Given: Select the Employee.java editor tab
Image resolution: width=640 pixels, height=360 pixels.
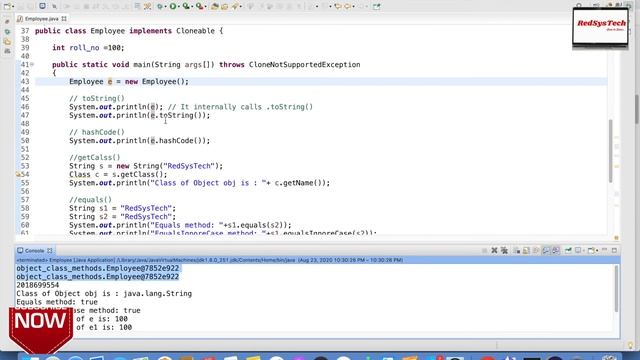Looking at the screenshot, I should click(x=42, y=19).
